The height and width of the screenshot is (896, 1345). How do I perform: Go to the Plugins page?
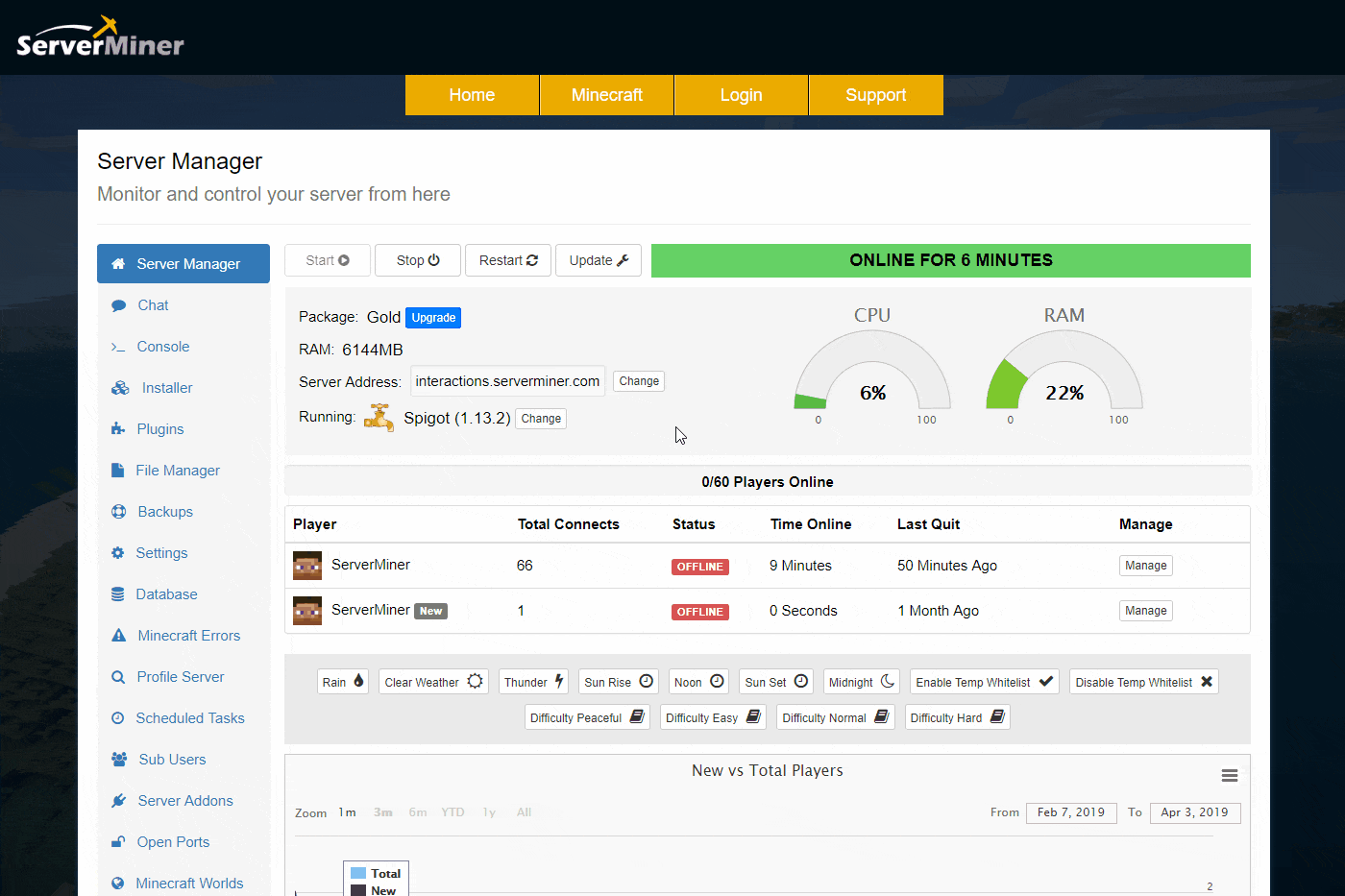(183, 429)
